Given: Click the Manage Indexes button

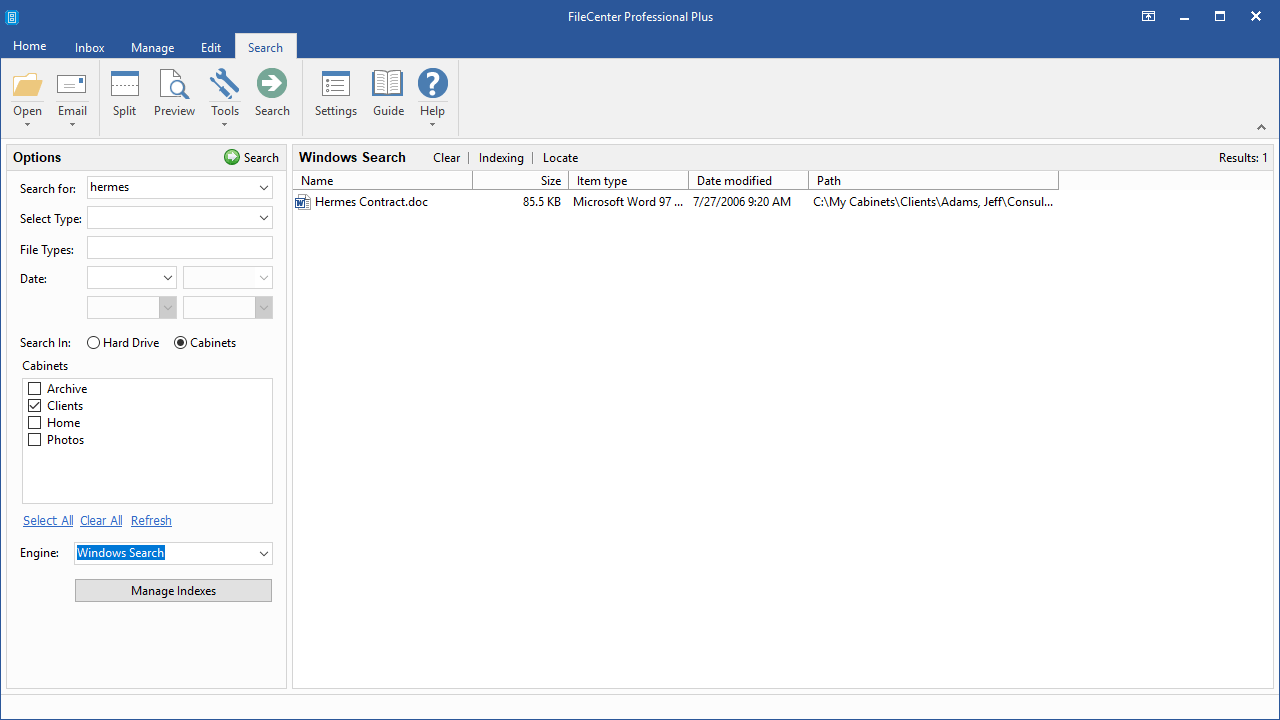Looking at the screenshot, I should [173, 590].
